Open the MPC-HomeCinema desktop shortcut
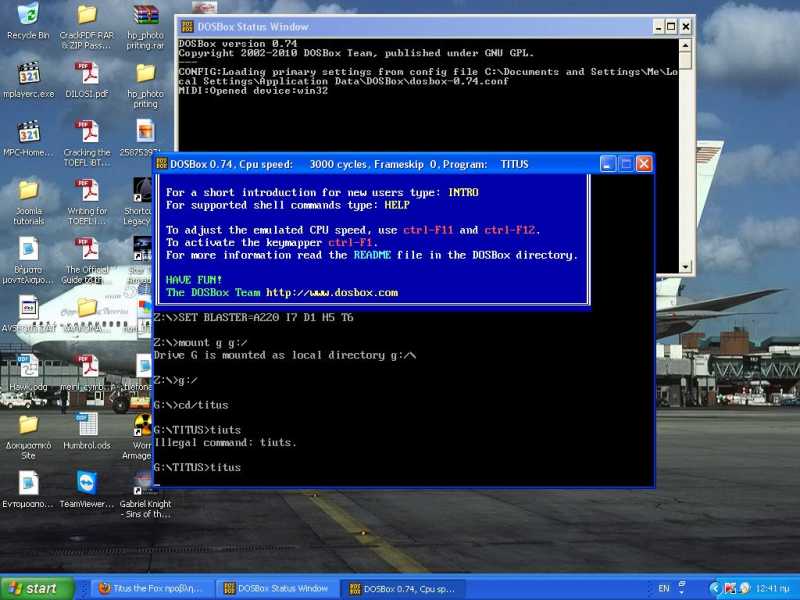Viewport: 800px width, 600px height. click(28, 133)
